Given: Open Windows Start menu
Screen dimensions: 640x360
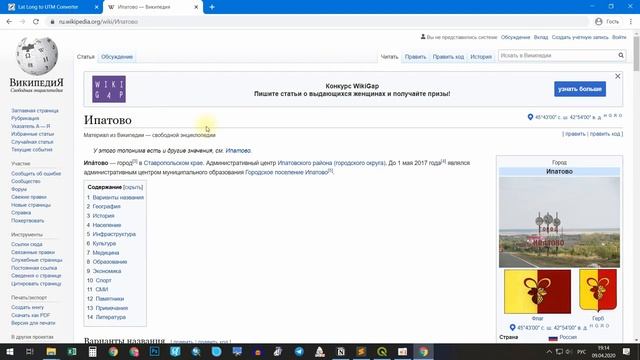Looking at the screenshot, I should pos(9,351).
